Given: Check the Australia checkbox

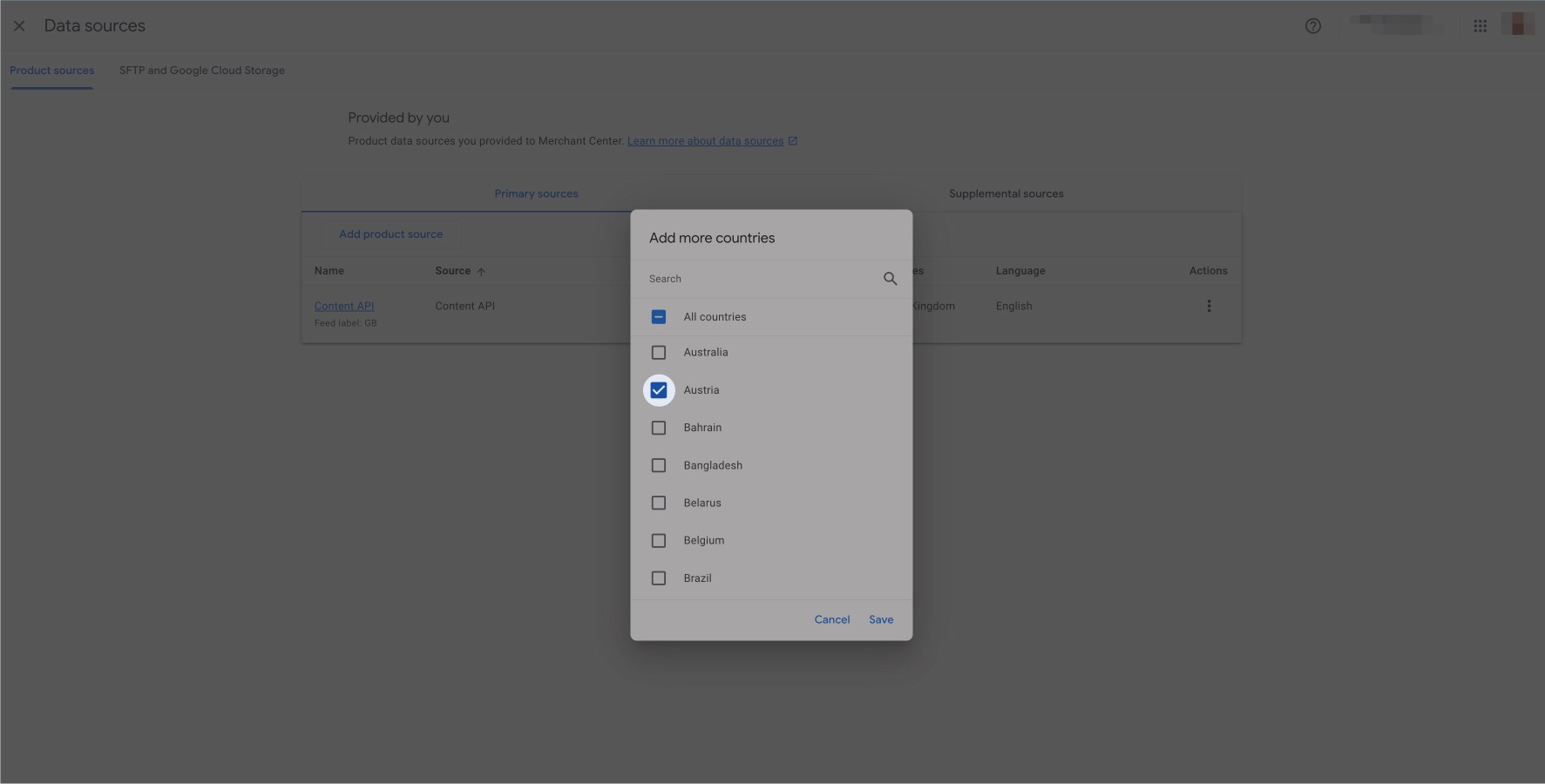Looking at the screenshot, I should click(x=659, y=353).
